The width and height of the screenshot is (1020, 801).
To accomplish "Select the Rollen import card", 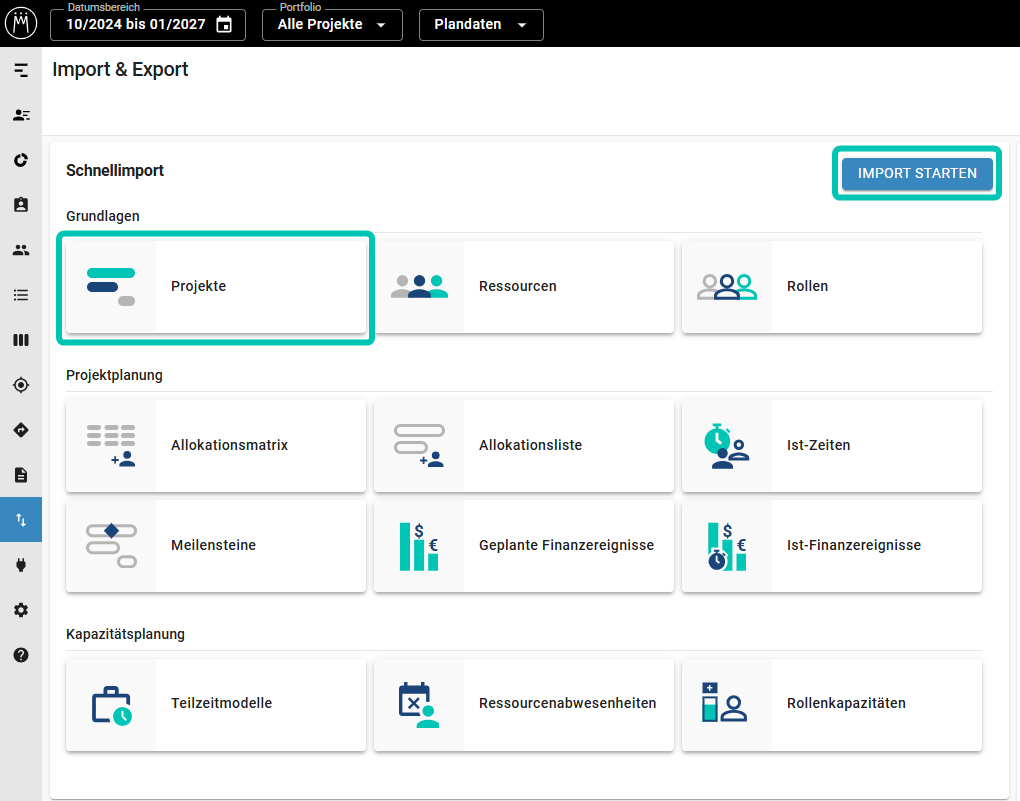I will (x=831, y=287).
